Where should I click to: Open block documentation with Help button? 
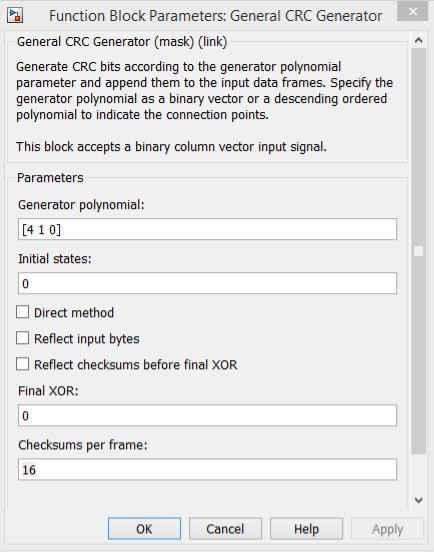click(x=306, y=529)
